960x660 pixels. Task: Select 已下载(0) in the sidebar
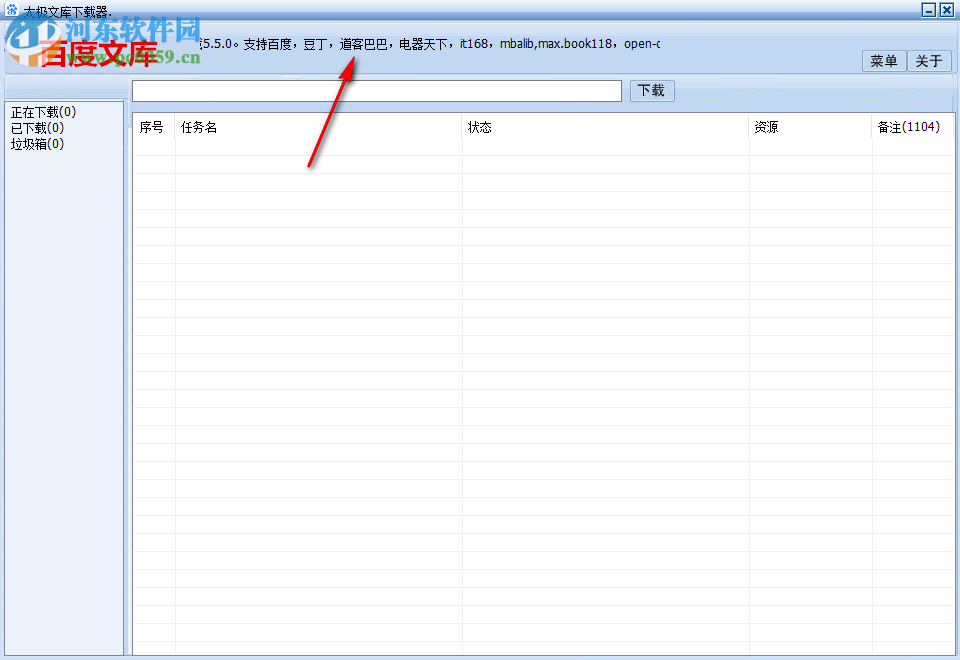tap(37, 128)
